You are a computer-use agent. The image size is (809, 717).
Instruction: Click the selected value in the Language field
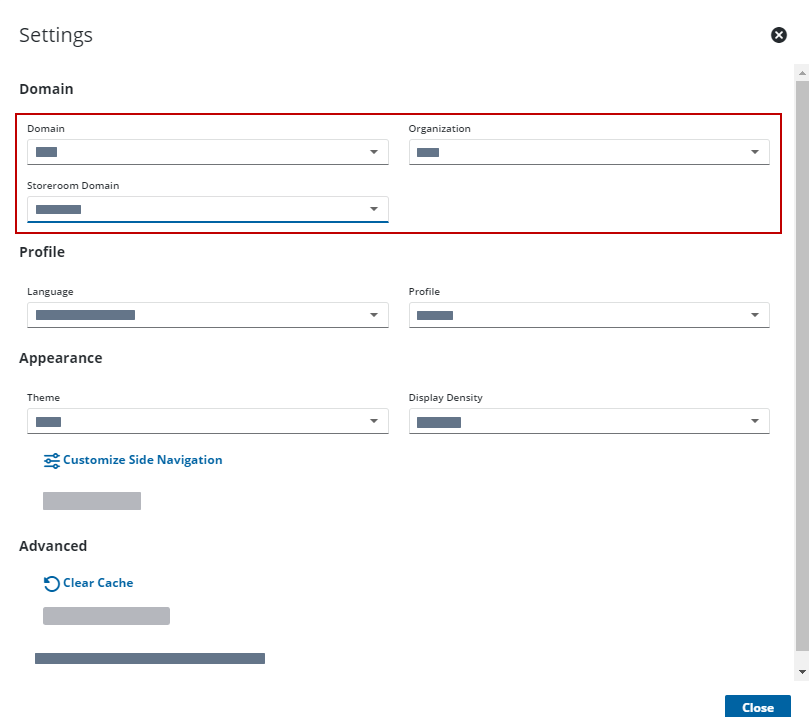coord(85,315)
